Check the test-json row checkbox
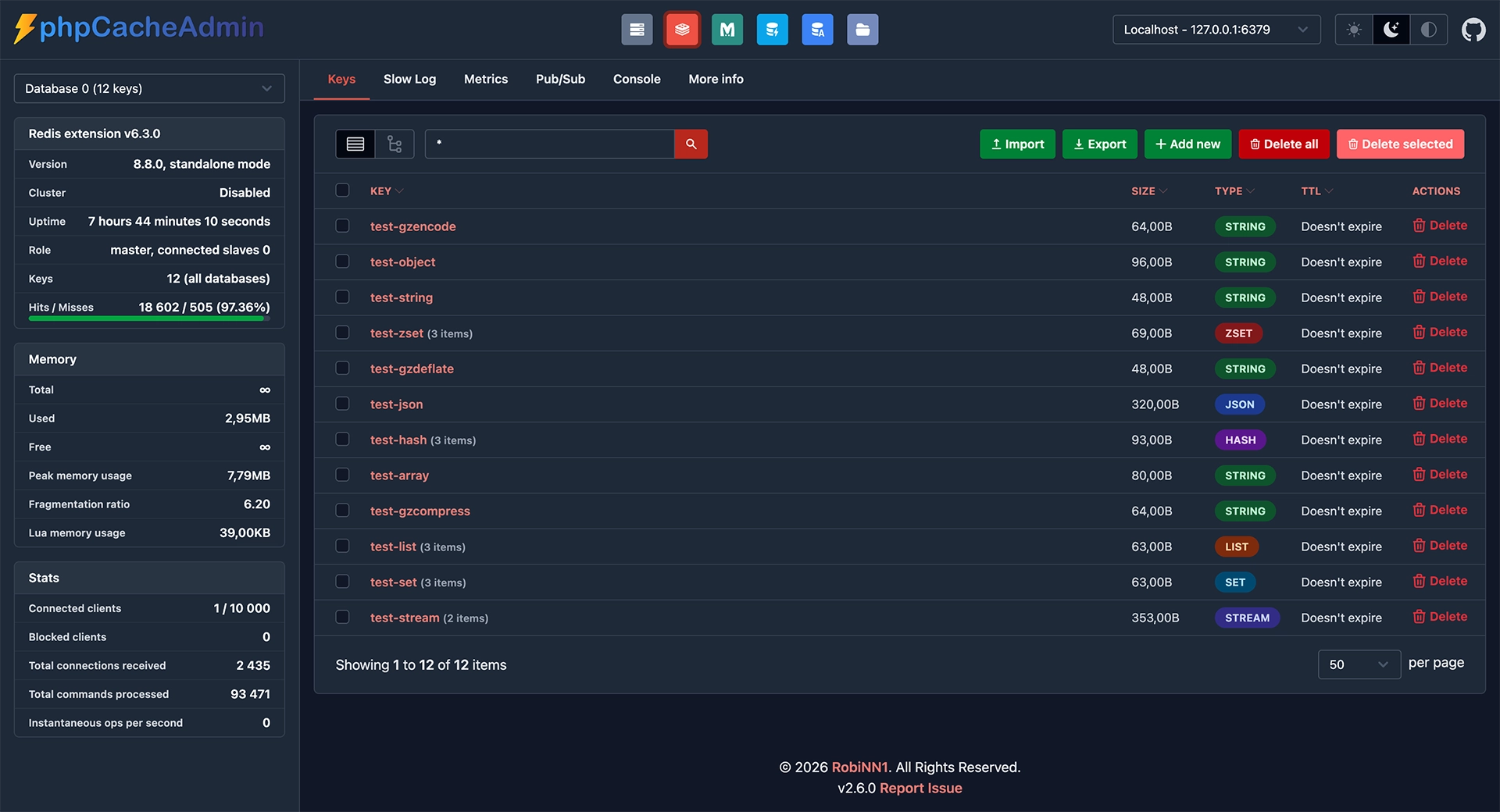1500x812 pixels. click(342, 404)
